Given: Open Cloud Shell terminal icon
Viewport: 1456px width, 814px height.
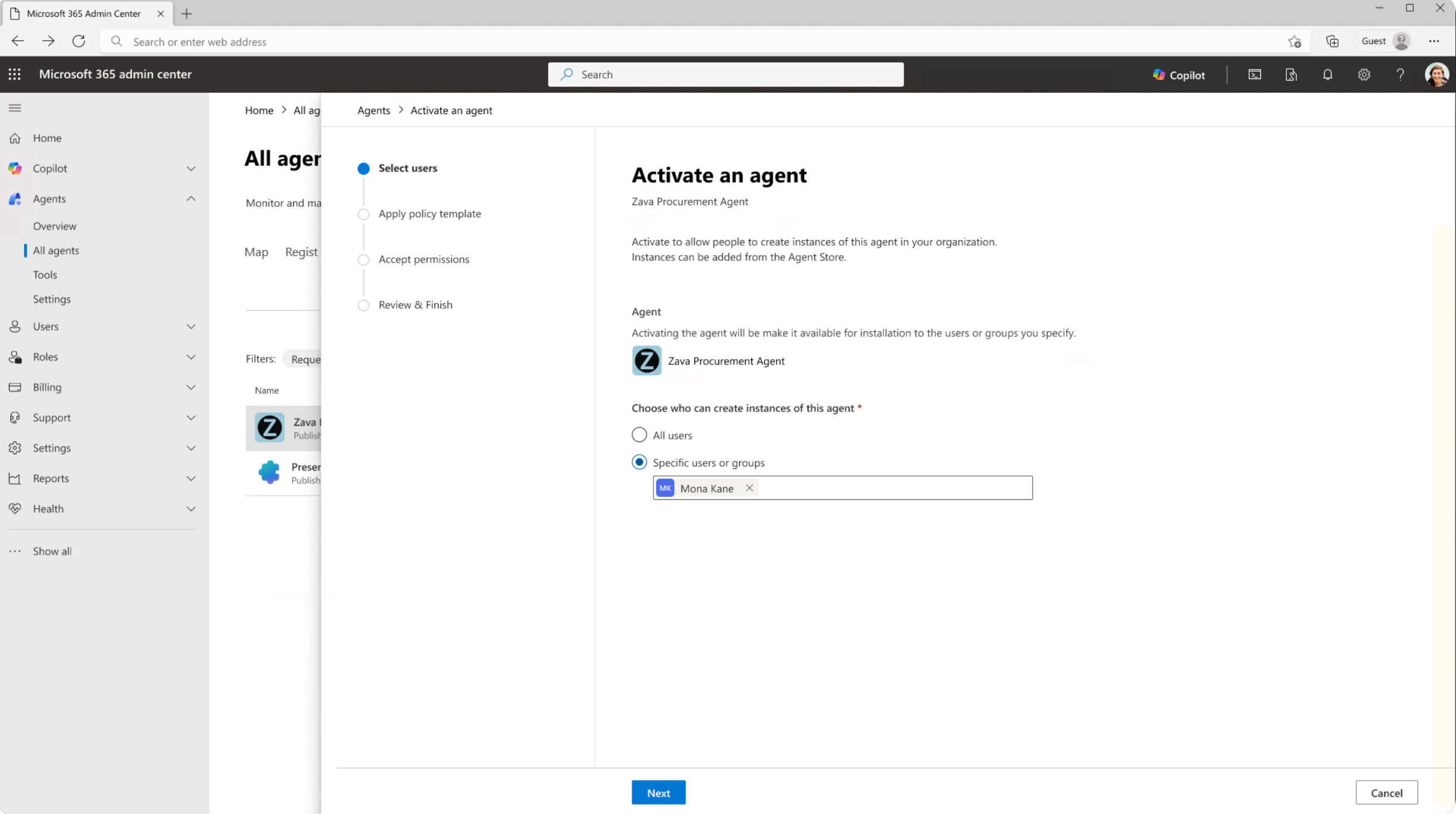Looking at the screenshot, I should tap(1254, 75).
